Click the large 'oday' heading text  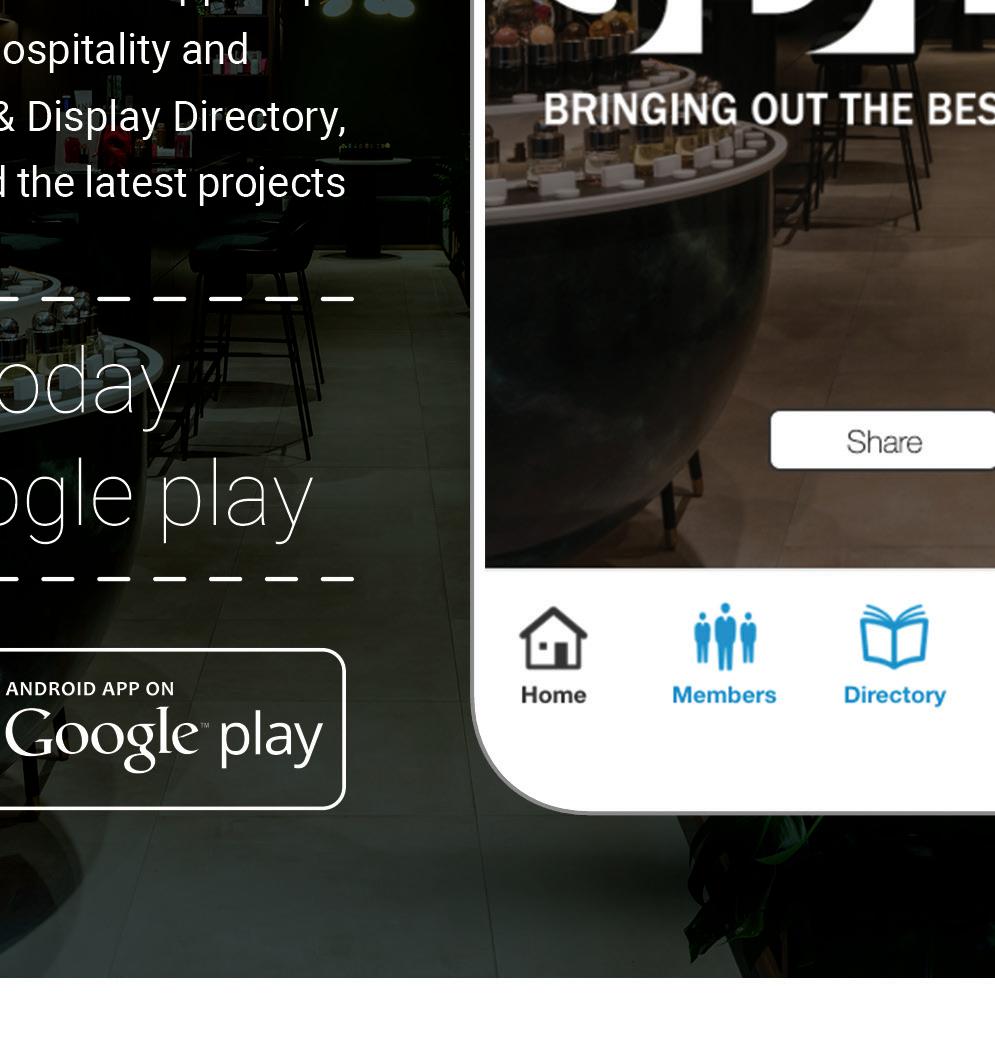[89, 387]
